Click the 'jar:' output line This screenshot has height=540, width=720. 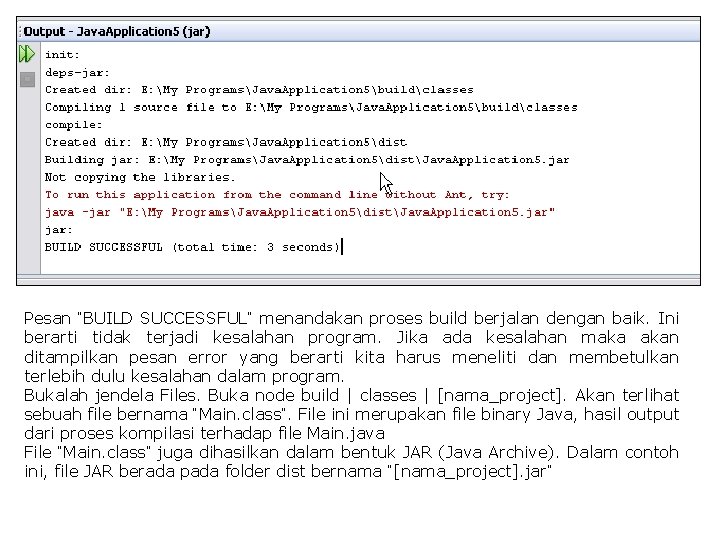pos(59,230)
